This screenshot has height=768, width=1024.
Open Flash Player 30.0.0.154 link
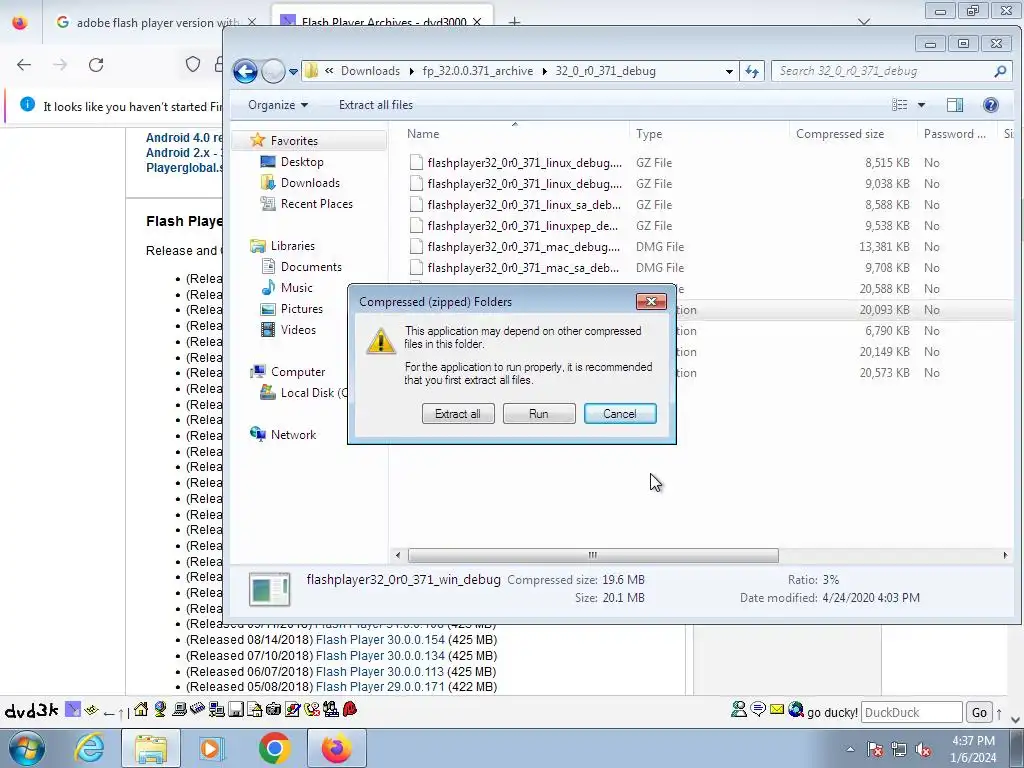[380, 640]
